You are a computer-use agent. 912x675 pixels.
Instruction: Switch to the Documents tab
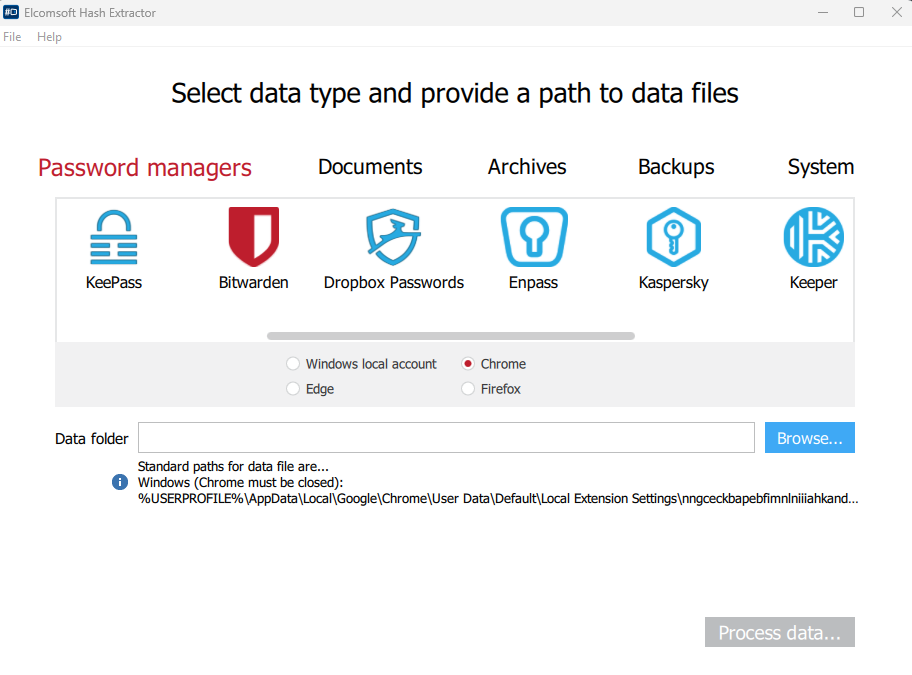[370, 167]
